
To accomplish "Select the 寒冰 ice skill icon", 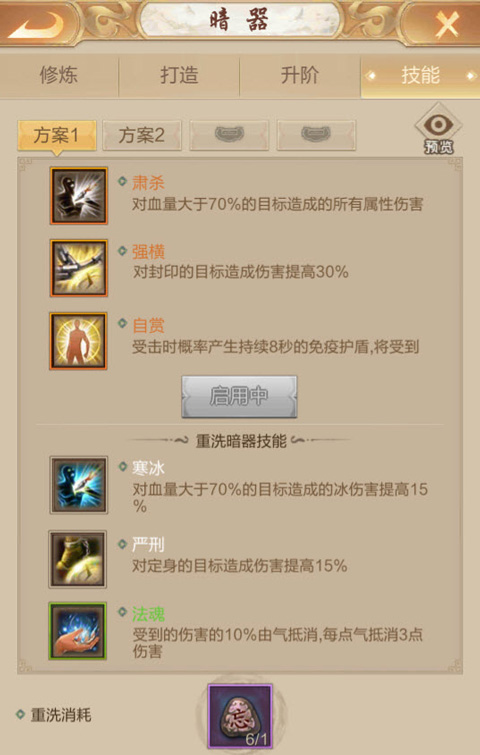I will pos(78,485).
